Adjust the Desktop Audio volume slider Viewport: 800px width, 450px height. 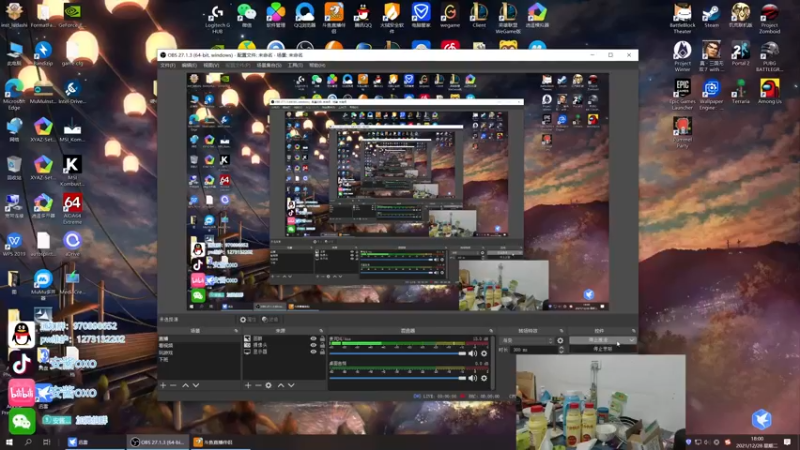tap(397, 378)
